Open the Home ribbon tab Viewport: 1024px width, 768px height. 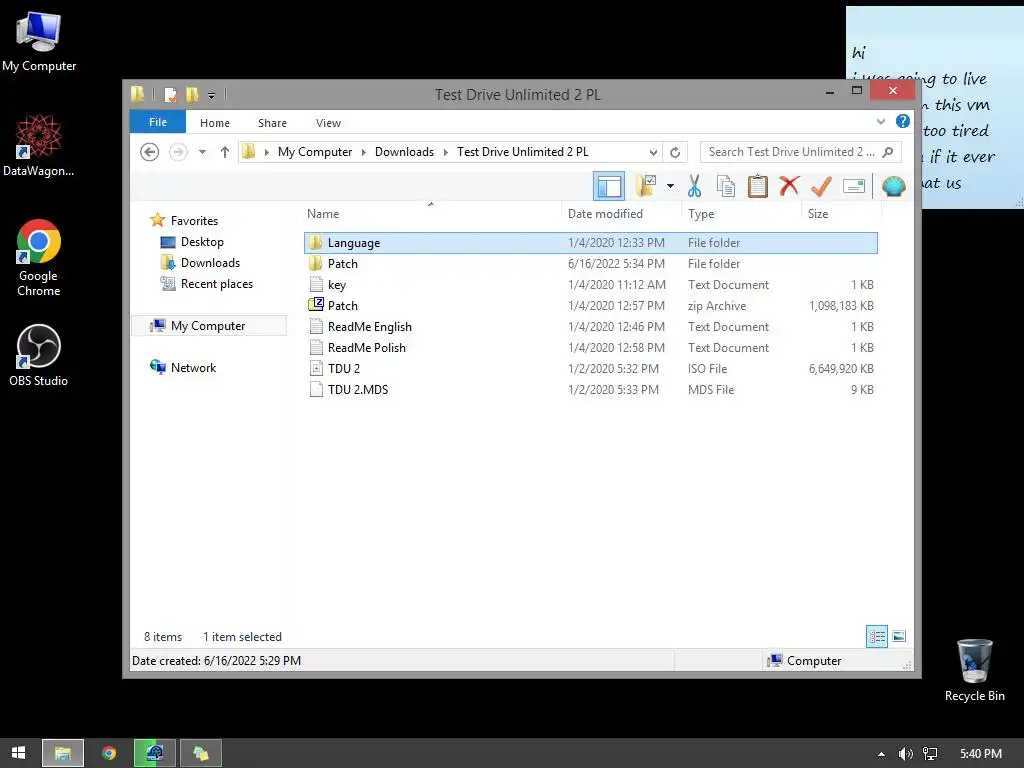click(215, 123)
